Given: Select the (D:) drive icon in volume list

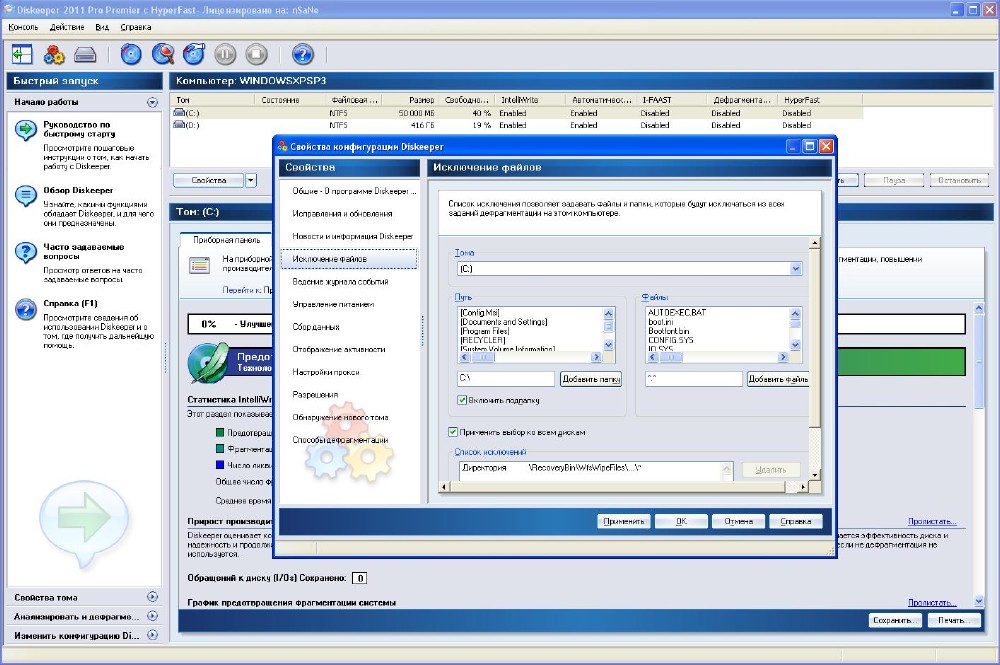Looking at the screenshot, I should pyautogui.click(x=179, y=125).
